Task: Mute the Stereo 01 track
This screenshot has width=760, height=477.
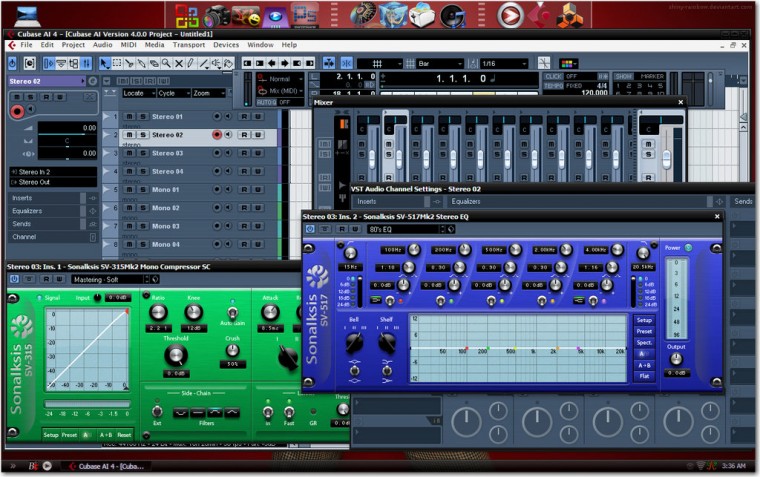Action: coord(129,116)
